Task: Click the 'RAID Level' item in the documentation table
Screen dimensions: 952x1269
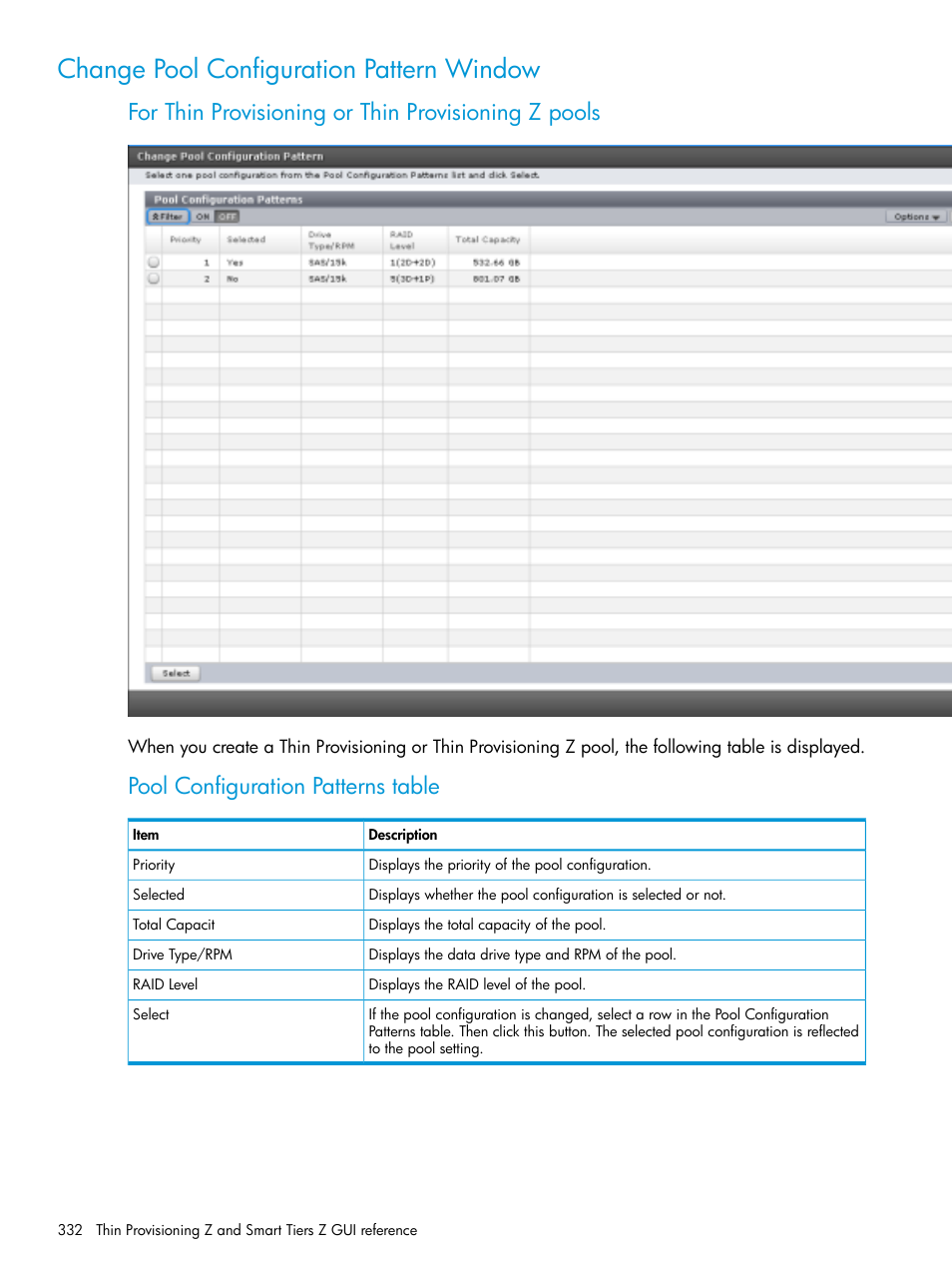Action: click(x=166, y=984)
